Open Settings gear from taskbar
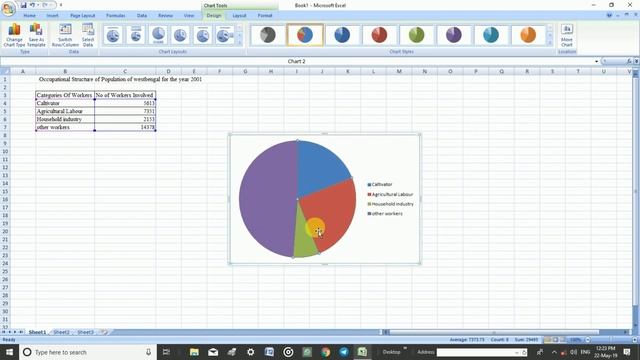 [x=250, y=352]
